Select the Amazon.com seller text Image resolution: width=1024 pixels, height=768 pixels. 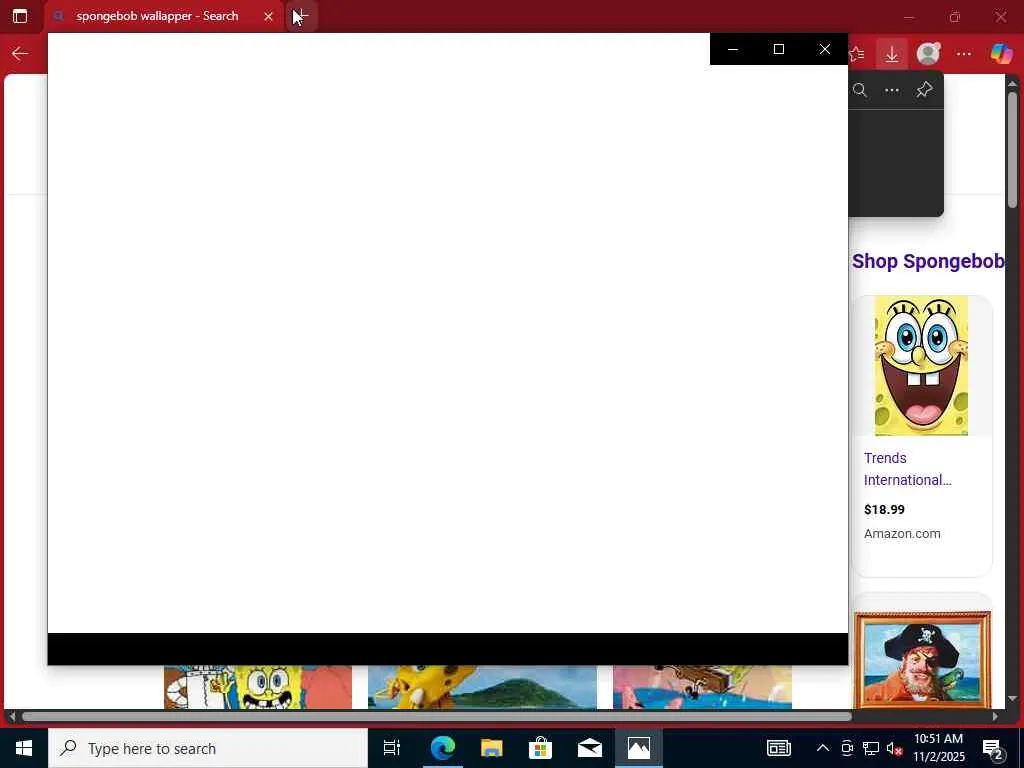click(x=902, y=534)
